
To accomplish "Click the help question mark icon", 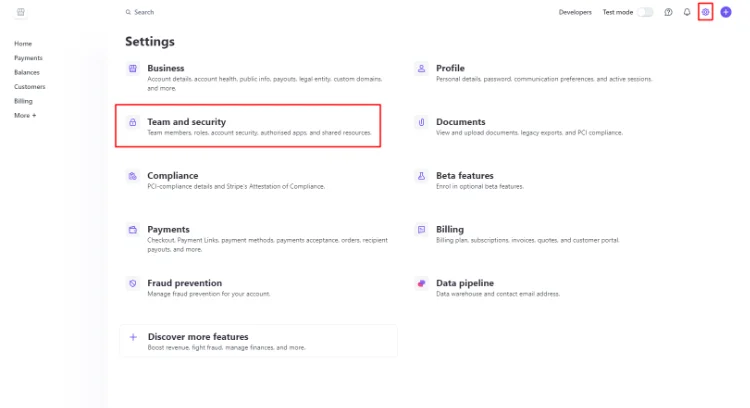I will pos(668,12).
